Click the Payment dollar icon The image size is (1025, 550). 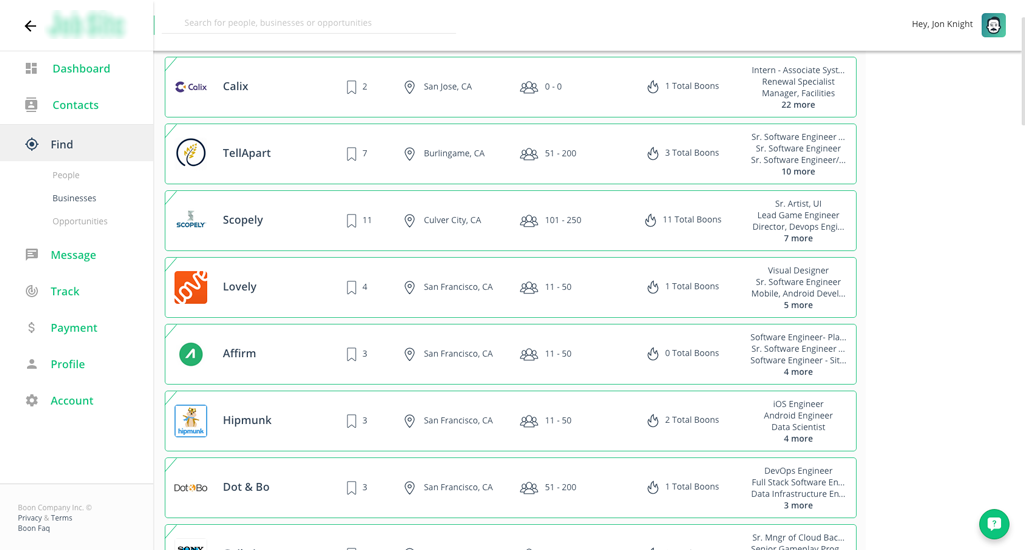point(31,328)
